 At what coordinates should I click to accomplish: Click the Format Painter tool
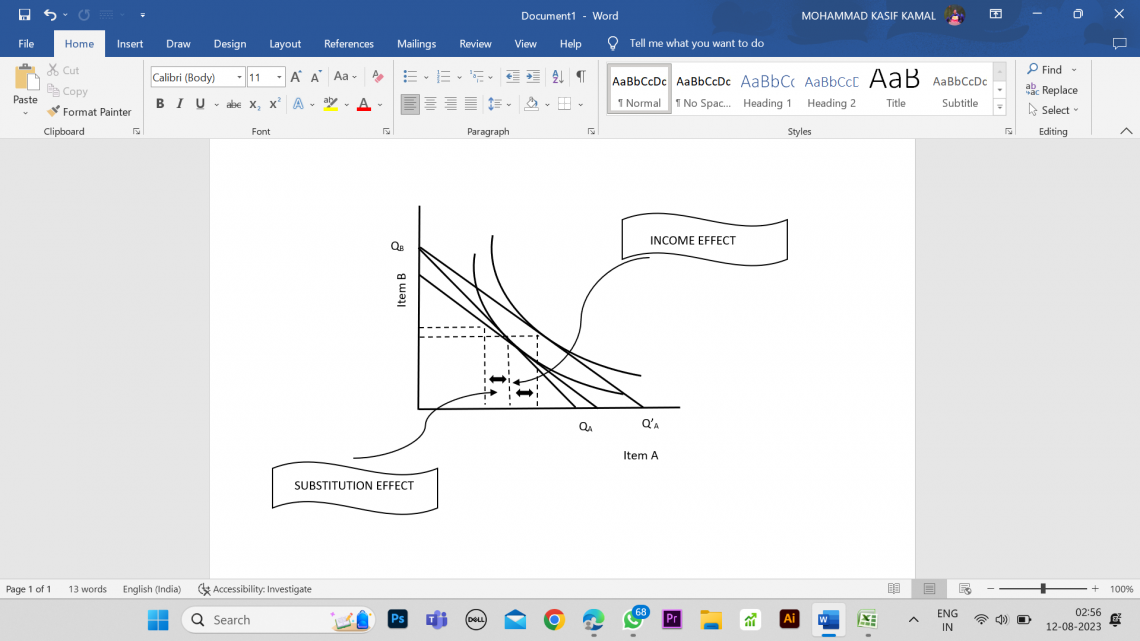click(89, 112)
